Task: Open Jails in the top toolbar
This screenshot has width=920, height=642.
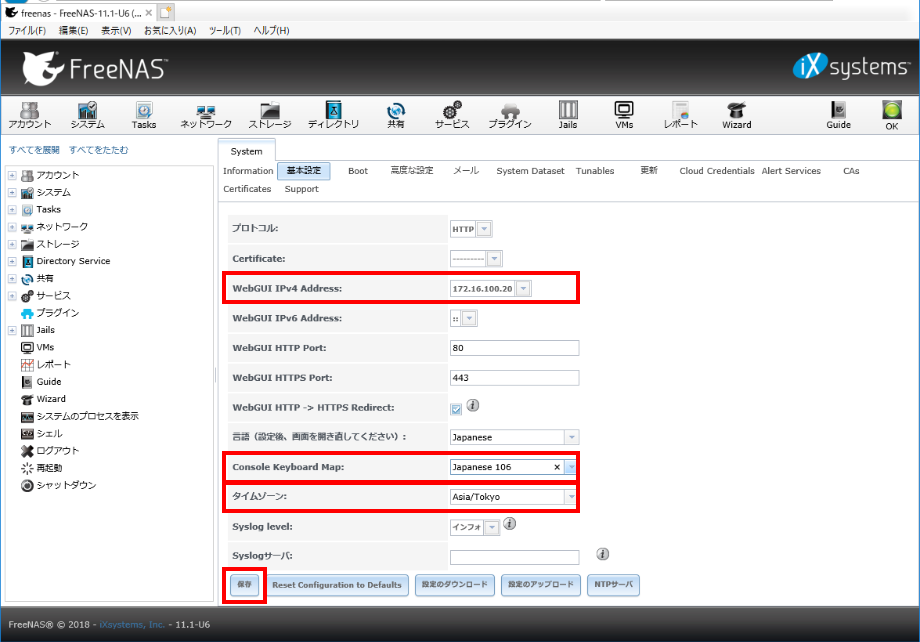Action: [568, 115]
